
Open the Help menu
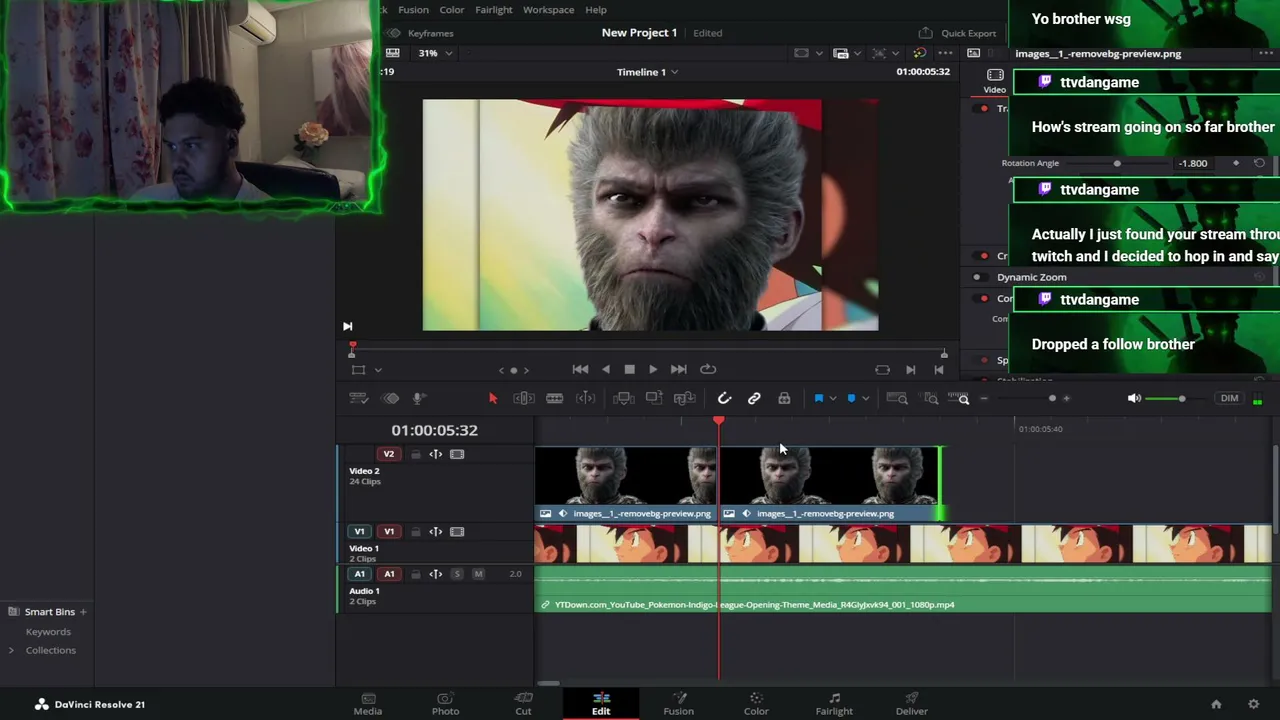[595, 10]
